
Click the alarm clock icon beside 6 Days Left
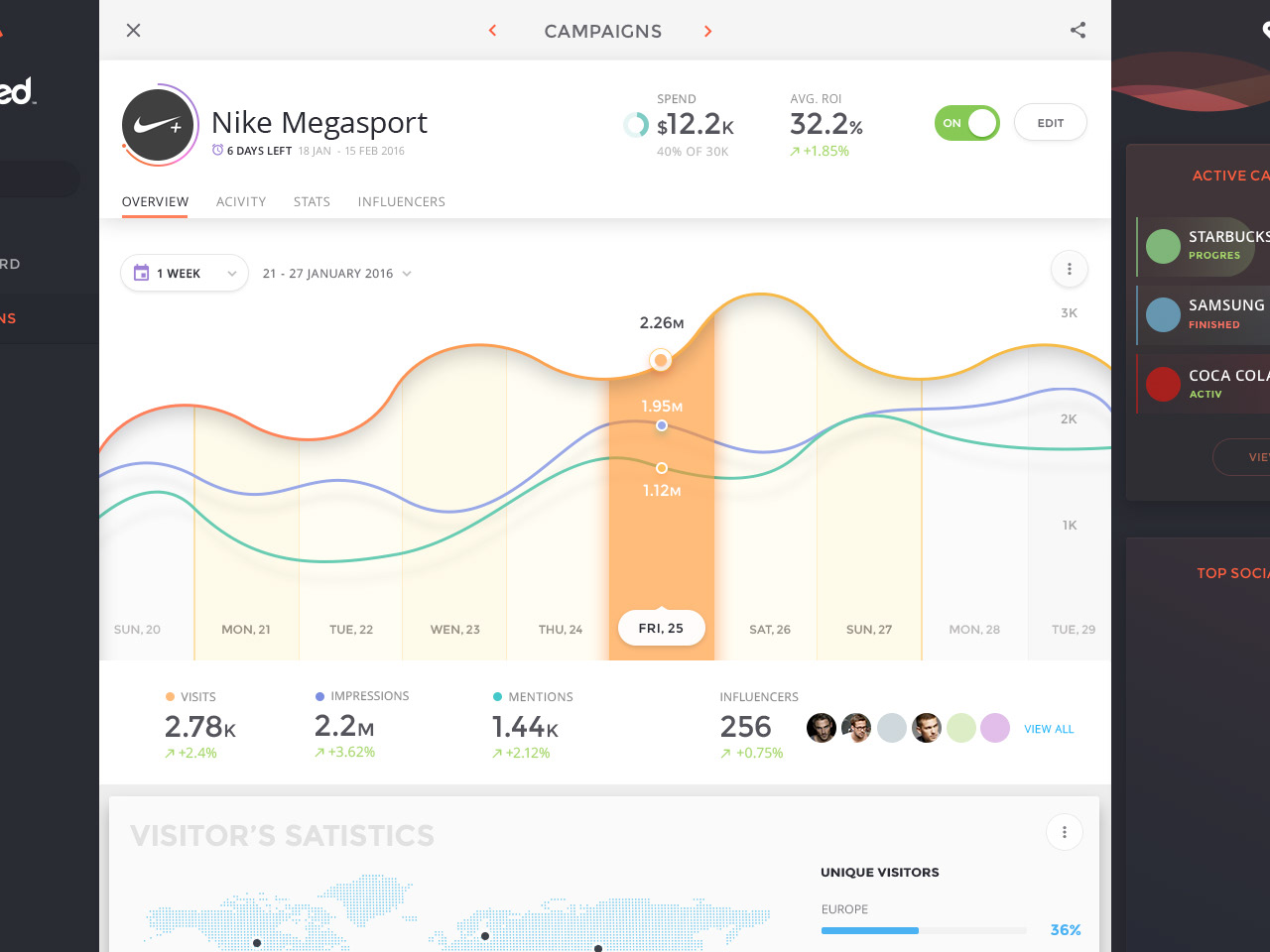[217, 150]
